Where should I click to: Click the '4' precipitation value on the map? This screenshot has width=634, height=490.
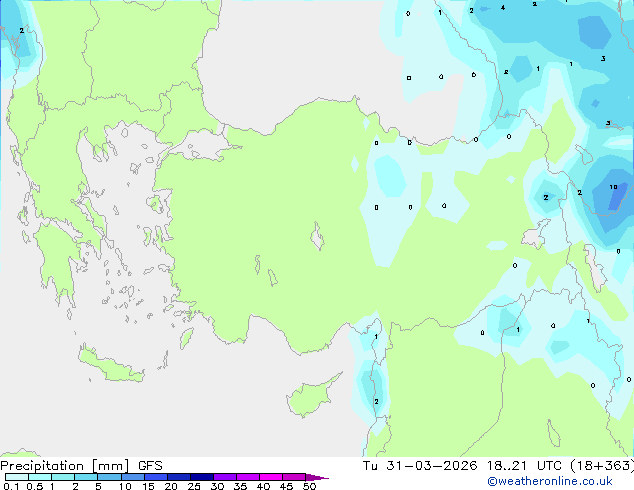pyautogui.click(x=503, y=8)
